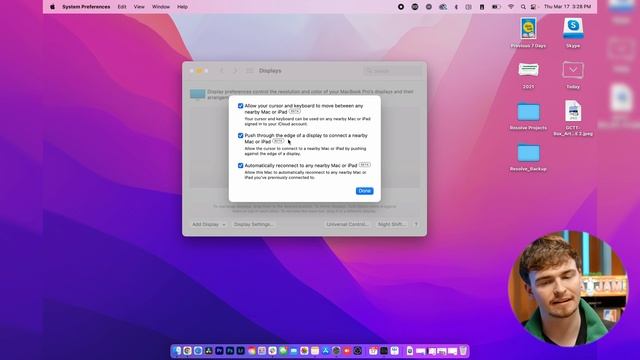This screenshot has width=640, height=360.
Task: Open the Apple menu
Action: [x=52, y=7]
